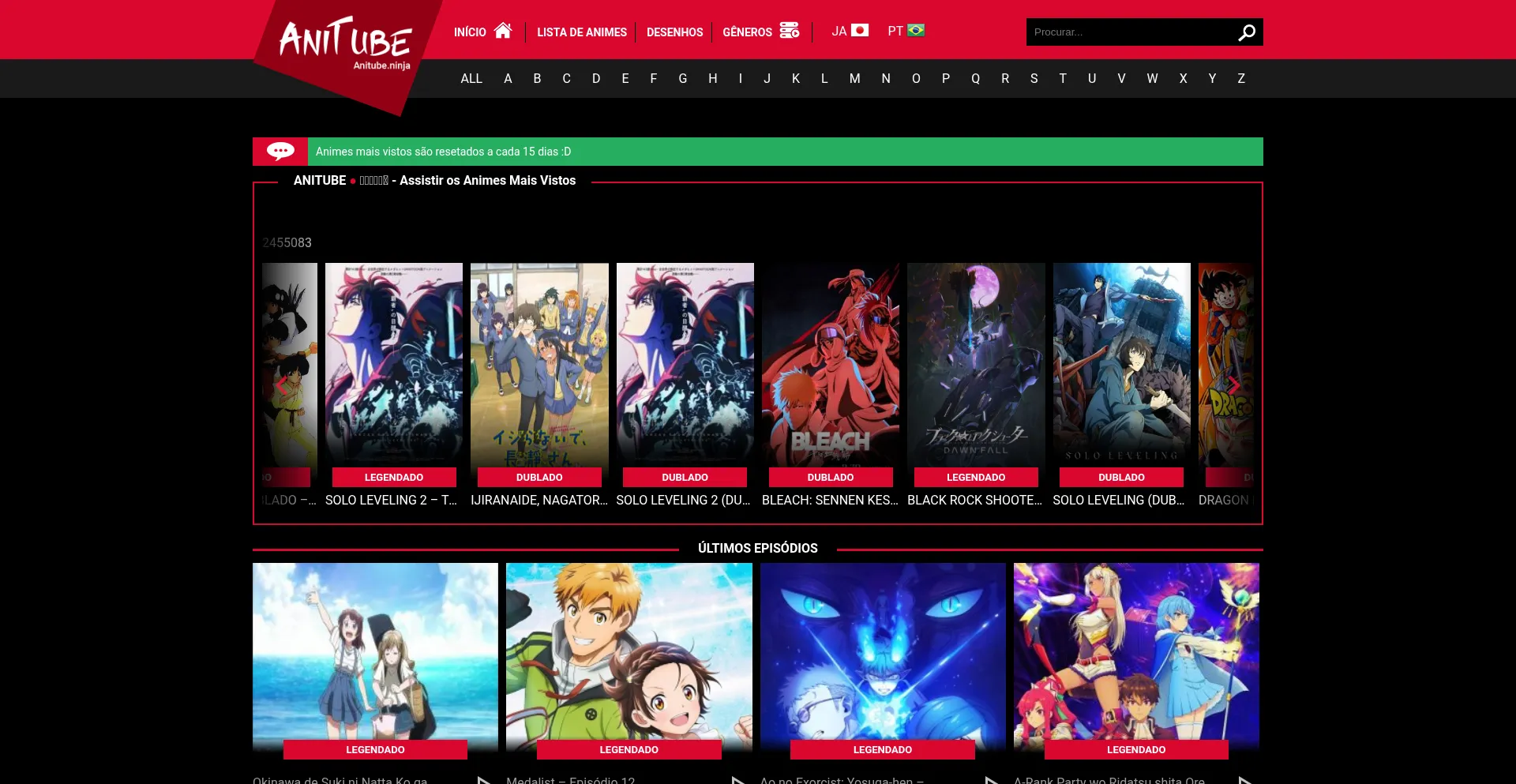Play the Medalist Episódio 12 arrow icon
Image resolution: width=1516 pixels, height=784 pixels.
tap(737, 779)
